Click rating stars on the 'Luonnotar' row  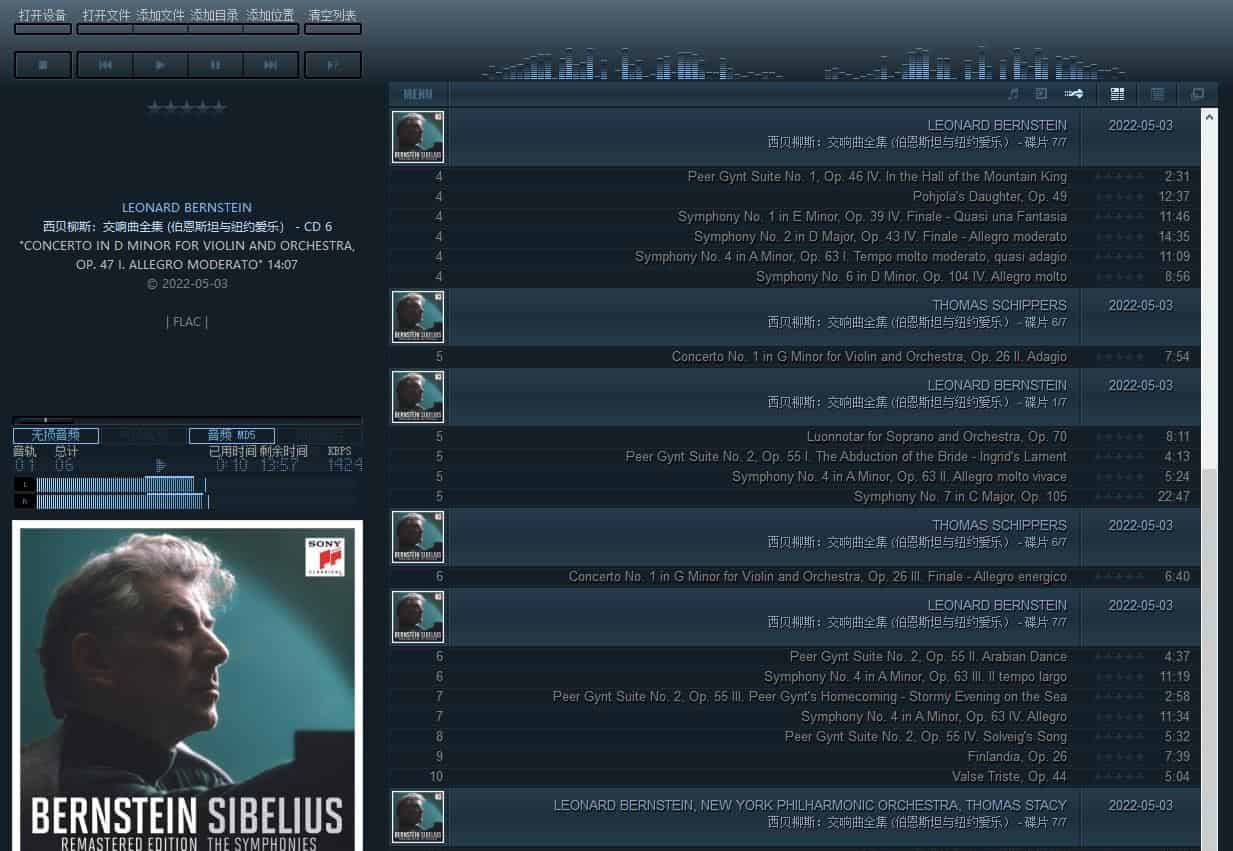pos(1119,437)
